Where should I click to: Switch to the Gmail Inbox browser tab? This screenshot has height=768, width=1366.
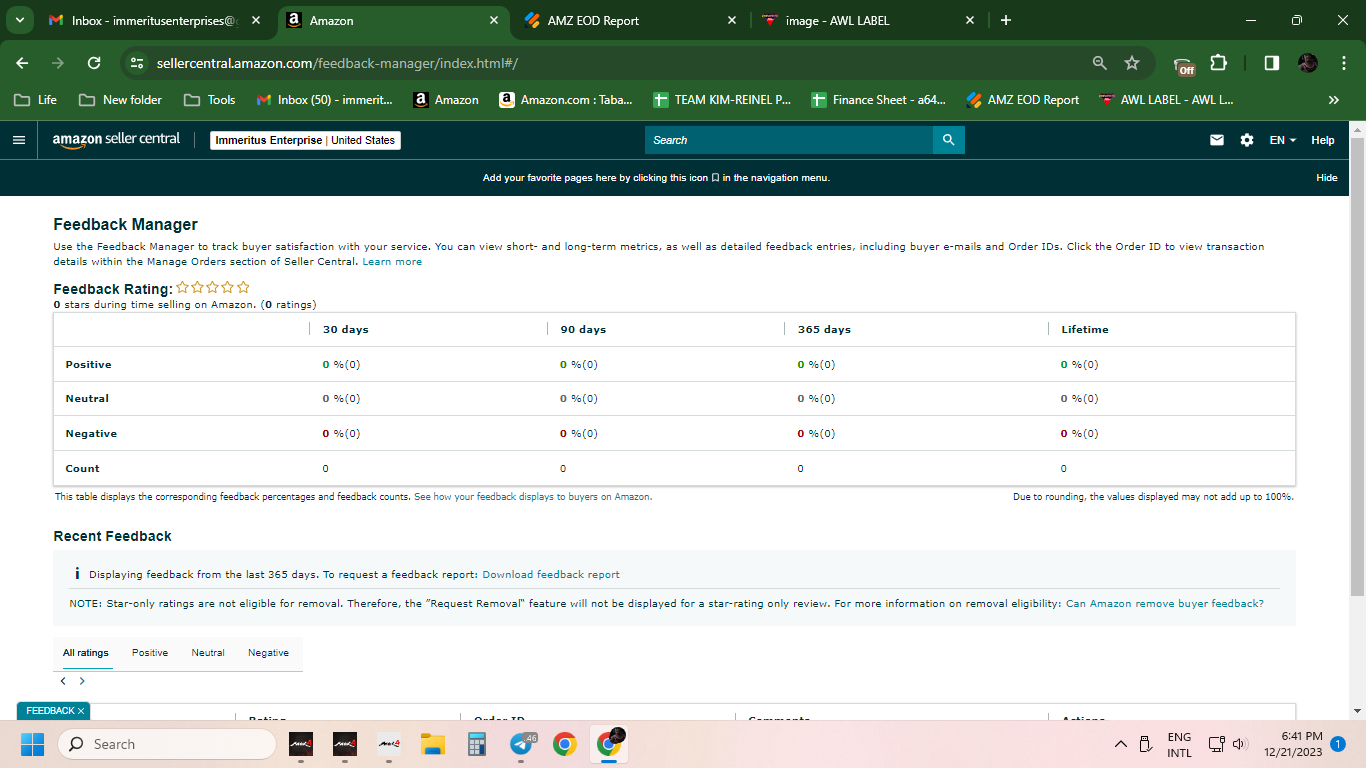pyautogui.click(x=155, y=20)
